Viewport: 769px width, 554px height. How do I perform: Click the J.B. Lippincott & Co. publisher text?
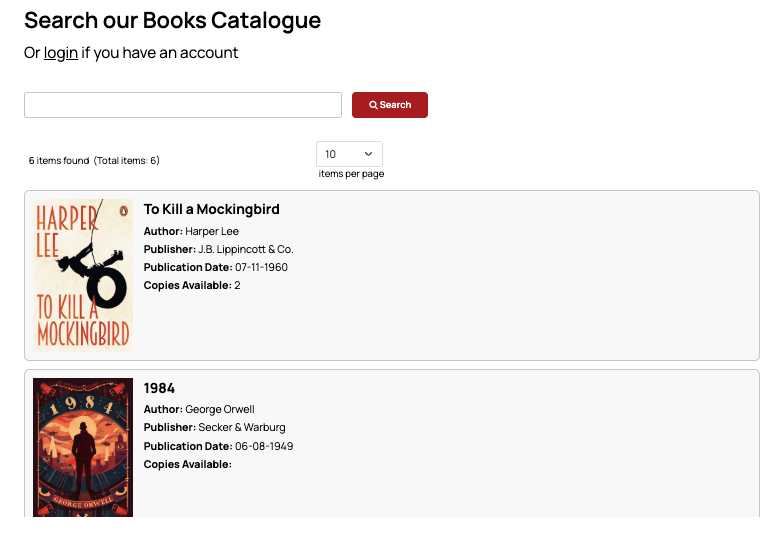[x=246, y=250]
